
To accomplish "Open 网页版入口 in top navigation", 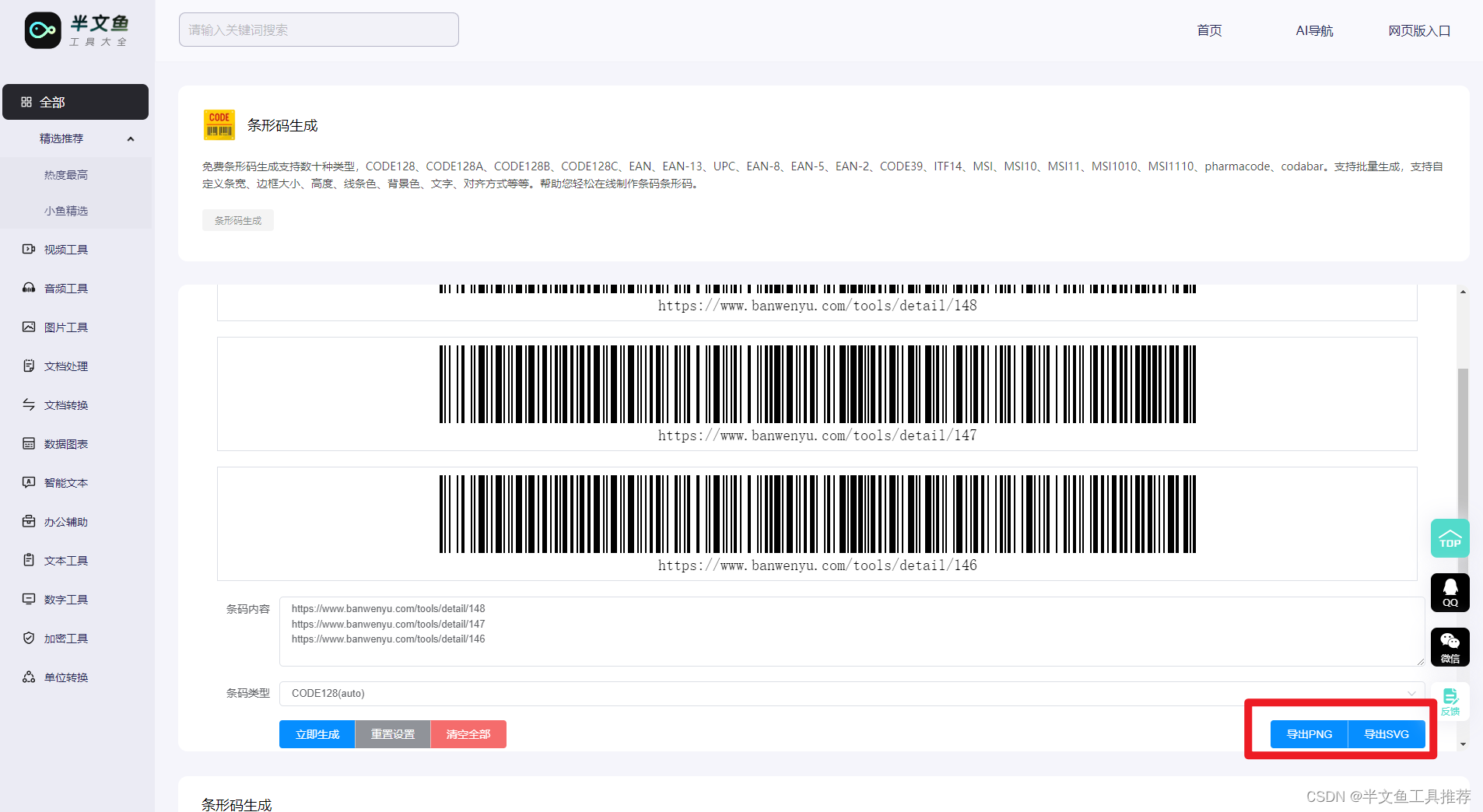I will click(x=1419, y=30).
